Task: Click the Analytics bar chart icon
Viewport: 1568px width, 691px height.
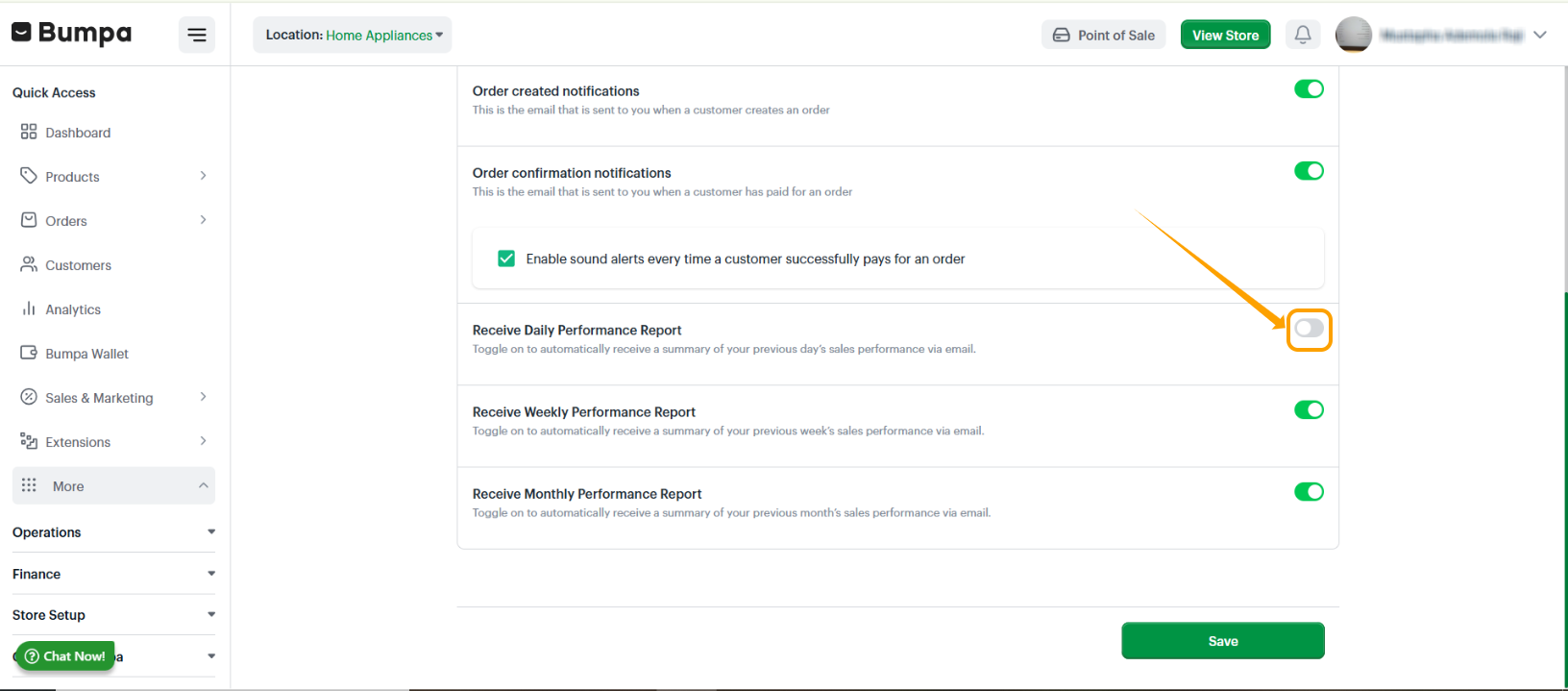Action: [29, 308]
